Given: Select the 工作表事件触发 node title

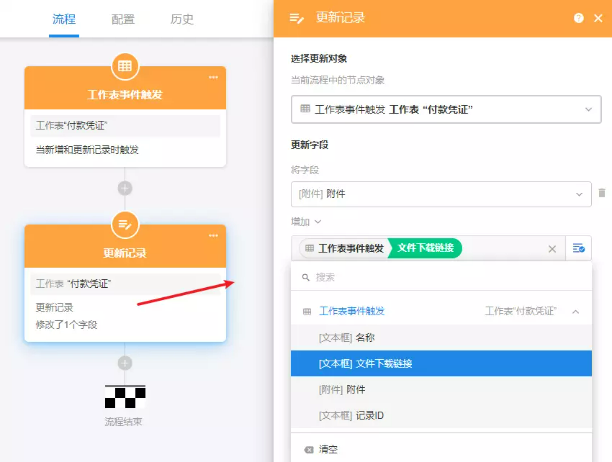Looking at the screenshot, I should tap(125, 95).
